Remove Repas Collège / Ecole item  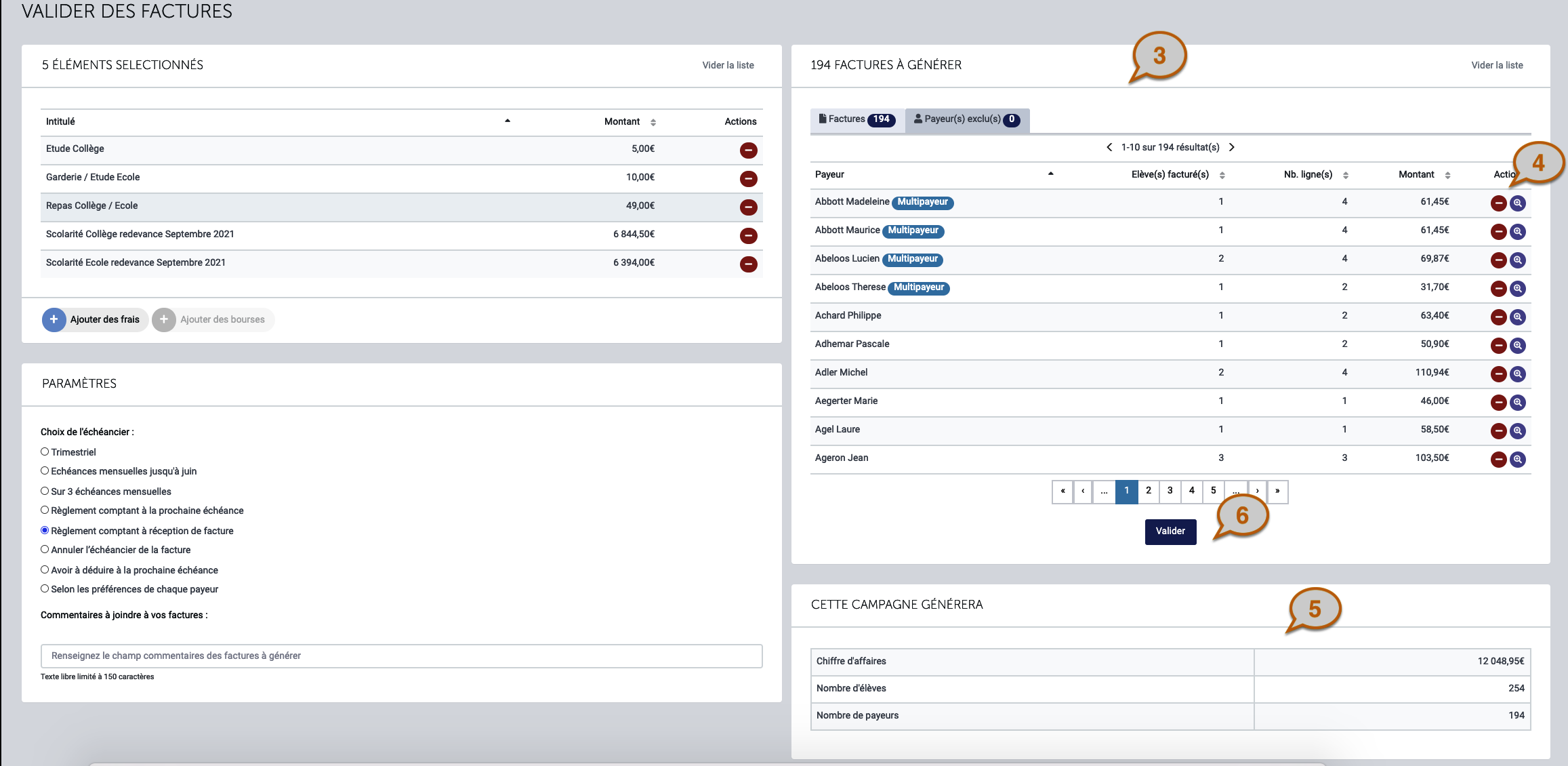click(748, 207)
